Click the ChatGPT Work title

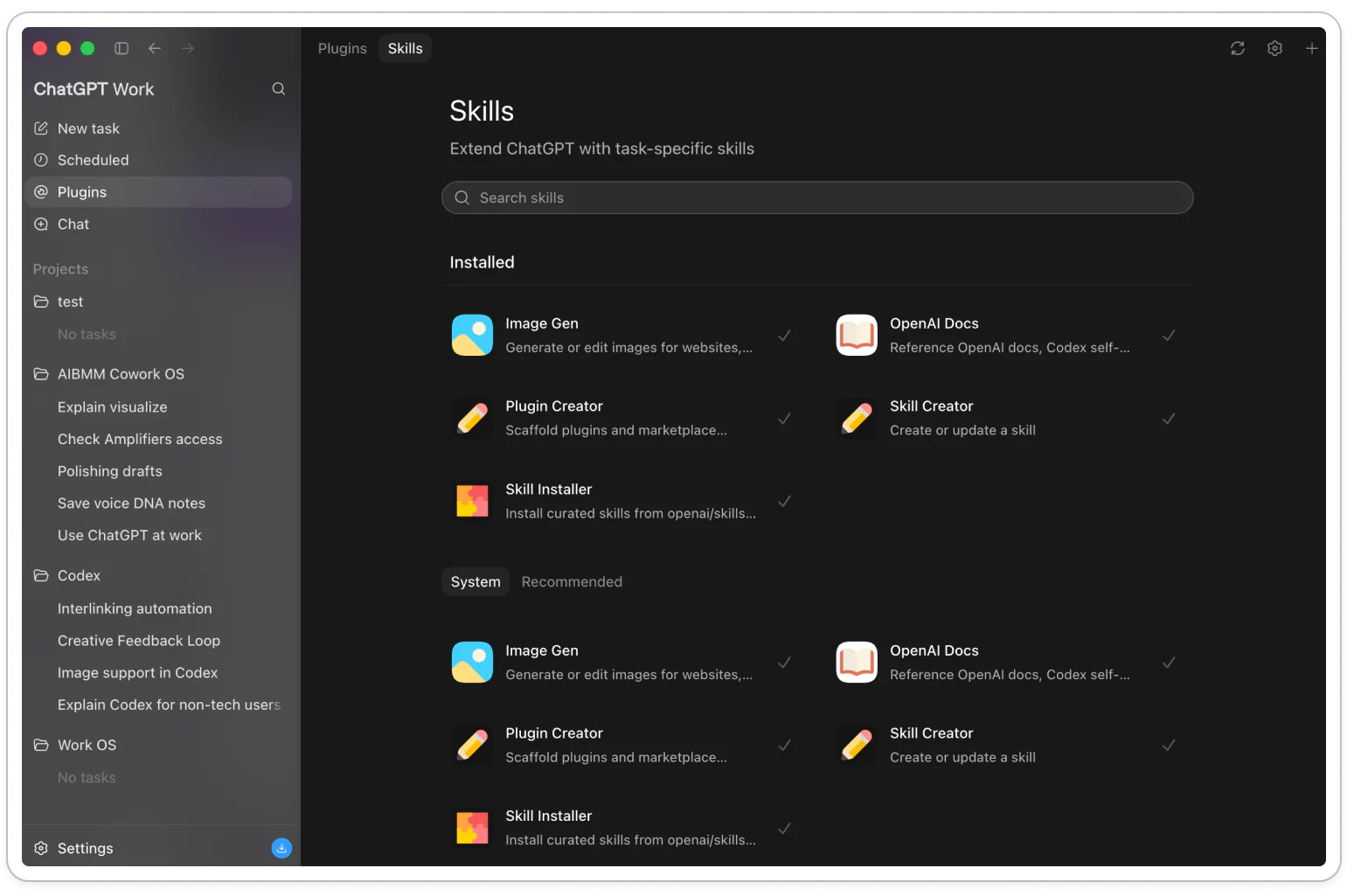click(x=94, y=89)
